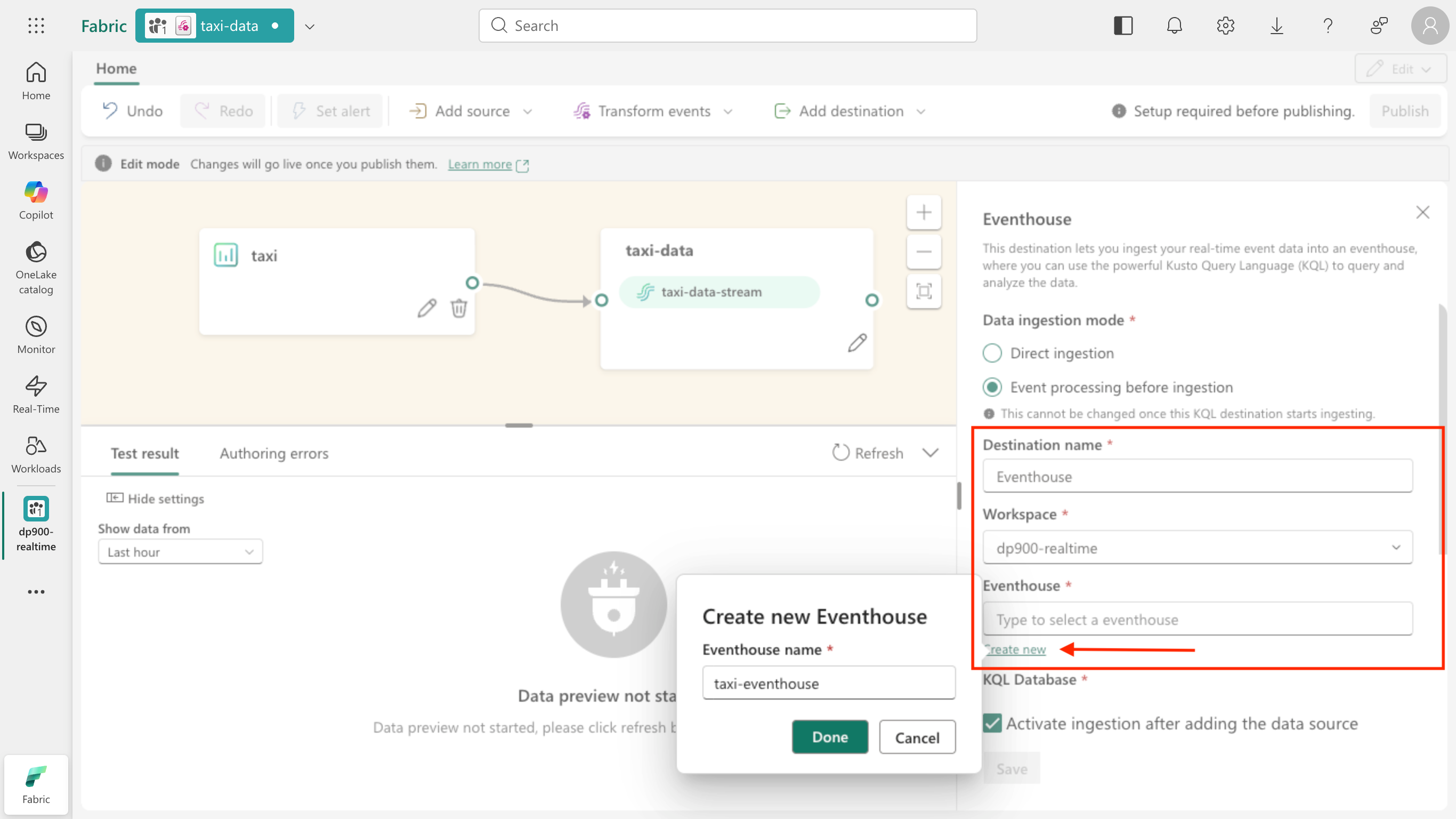Edit the taxi-data stream node pencil icon
The height and width of the screenshot is (819, 1456).
[x=857, y=342]
